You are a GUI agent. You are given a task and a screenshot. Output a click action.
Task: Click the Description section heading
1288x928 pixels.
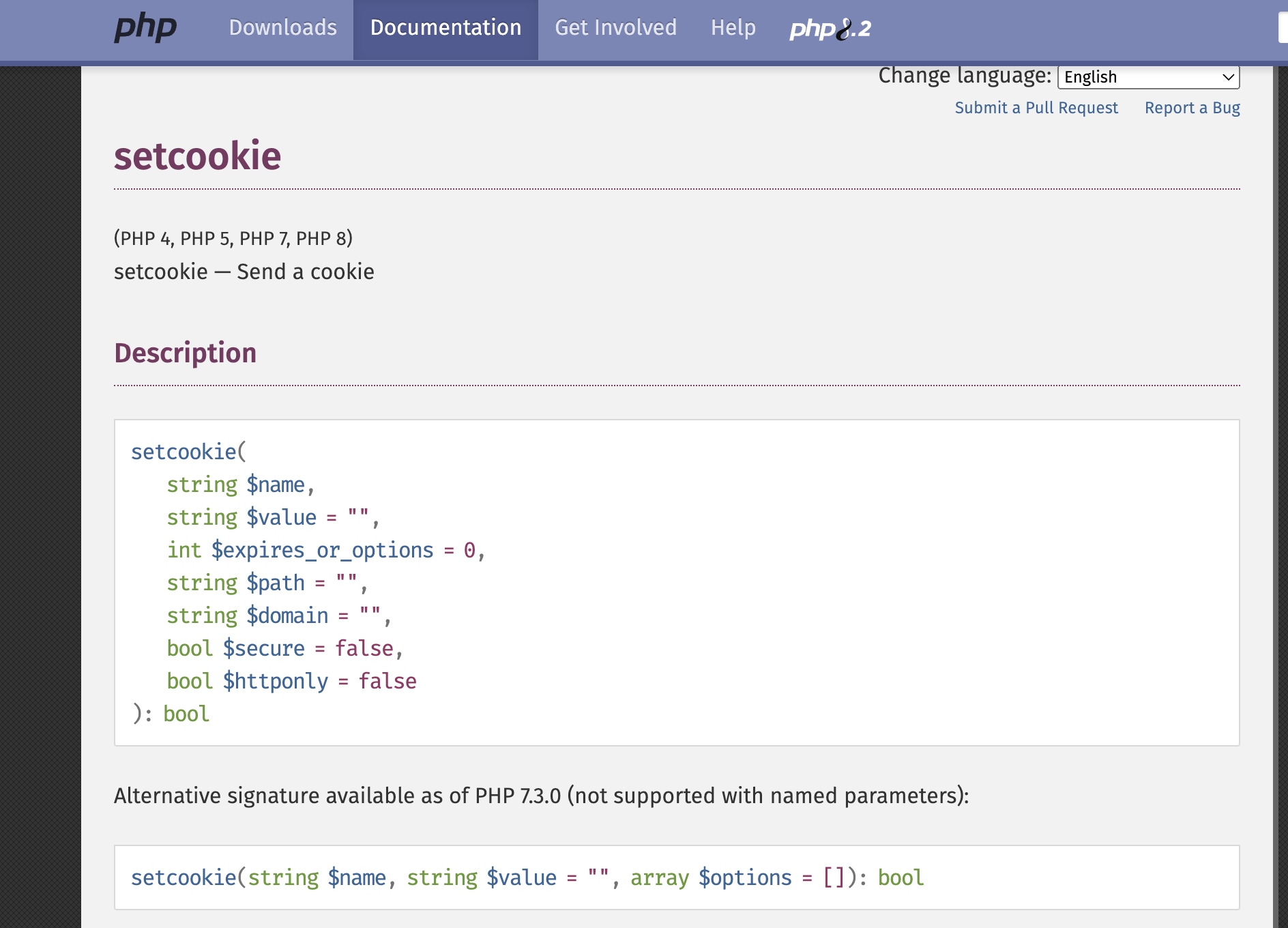click(185, 353)
